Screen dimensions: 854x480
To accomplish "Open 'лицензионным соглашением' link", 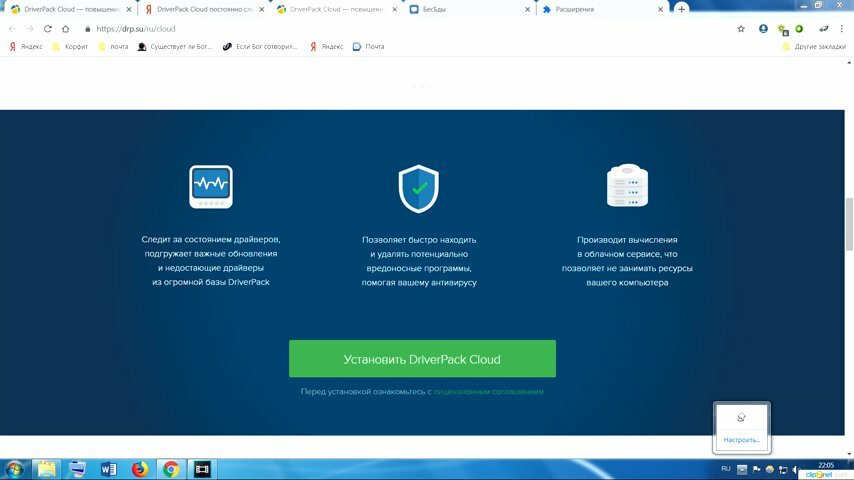I will click(489, 392).
